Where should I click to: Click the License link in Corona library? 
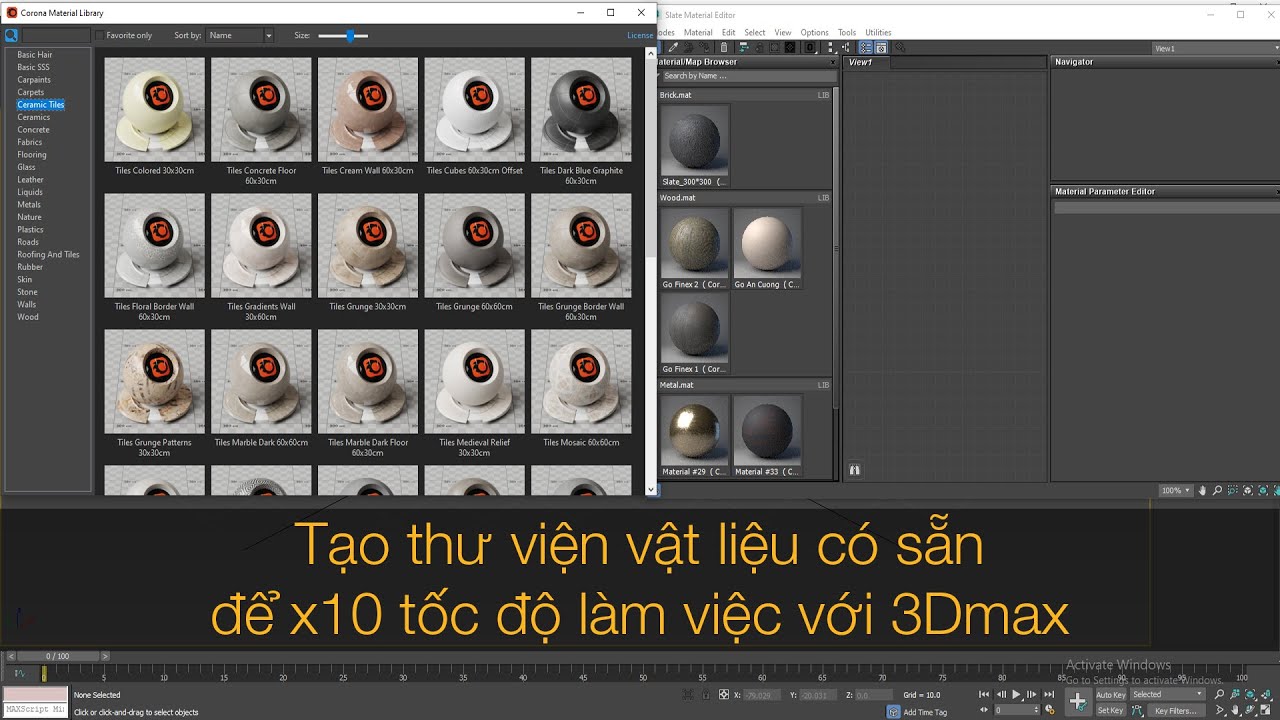coord(640,35)
